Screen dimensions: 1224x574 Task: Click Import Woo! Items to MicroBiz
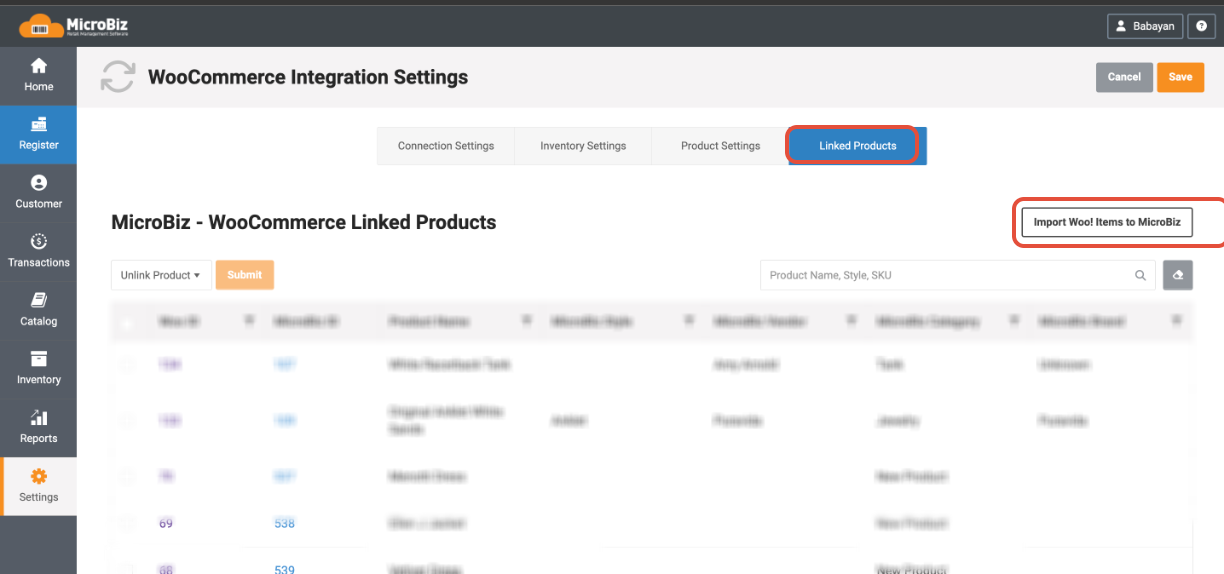1106,222
